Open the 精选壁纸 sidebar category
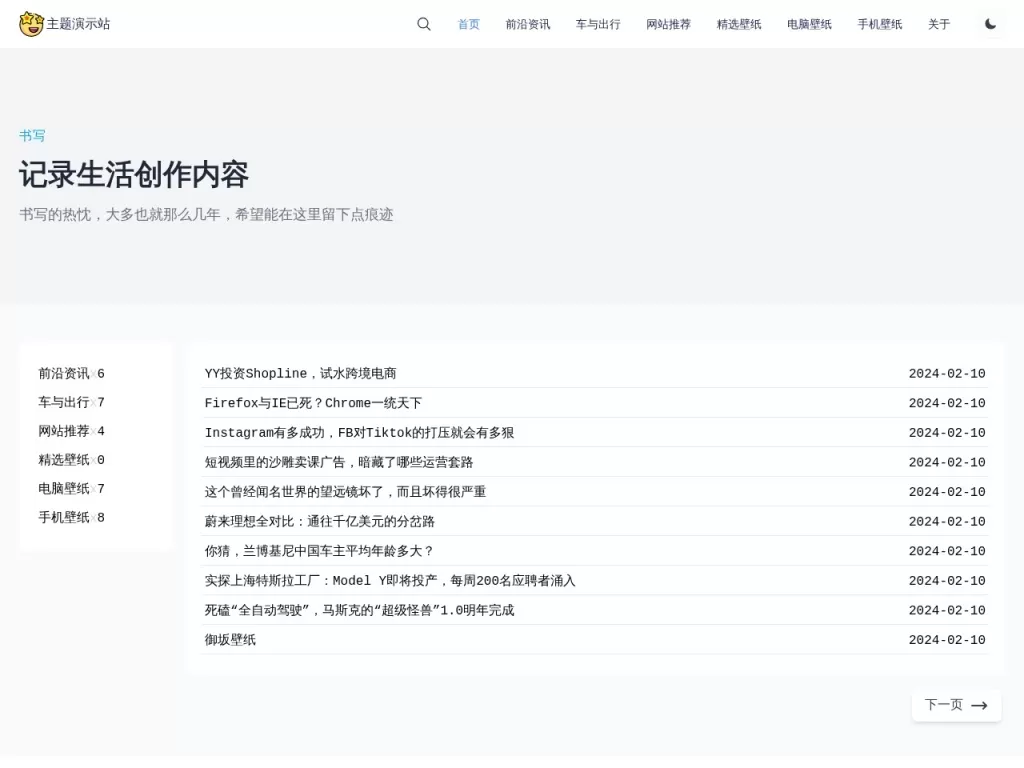The image size is (1024, 768). (64, 460)
